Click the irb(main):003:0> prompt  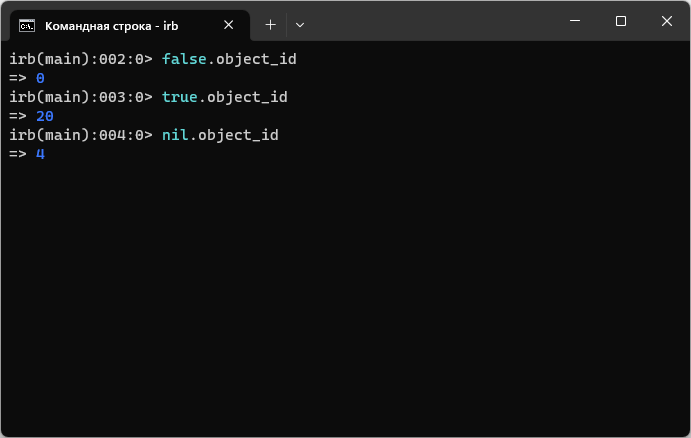click(x=80, y=97)
